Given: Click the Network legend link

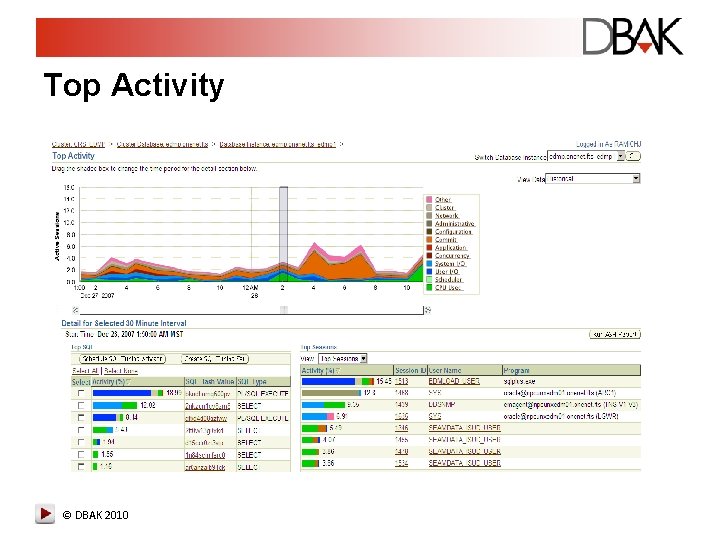Looking at the screenshot, I should coord(447,215).
